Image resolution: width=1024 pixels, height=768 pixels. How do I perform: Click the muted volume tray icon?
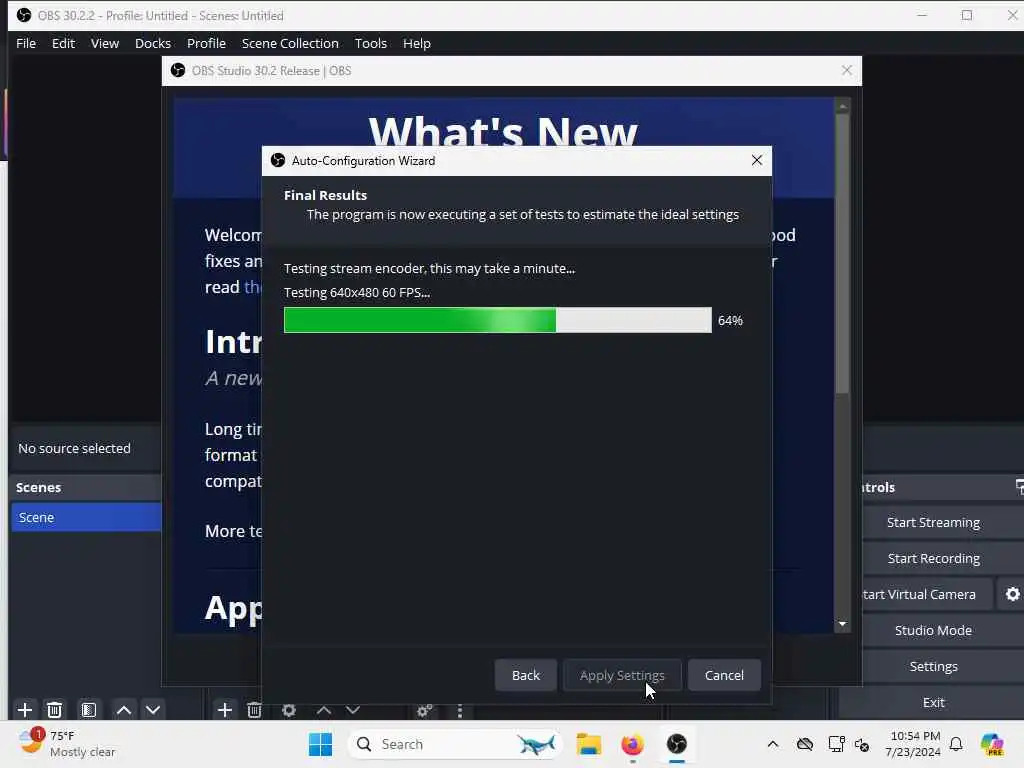click(x=861, y=744)
